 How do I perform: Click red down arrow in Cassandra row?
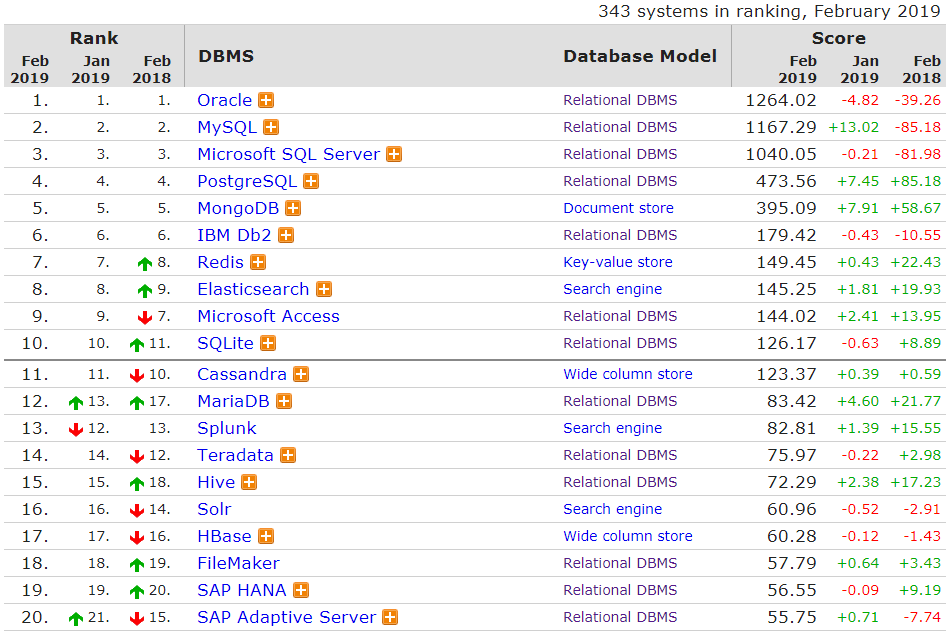point(137,376)
